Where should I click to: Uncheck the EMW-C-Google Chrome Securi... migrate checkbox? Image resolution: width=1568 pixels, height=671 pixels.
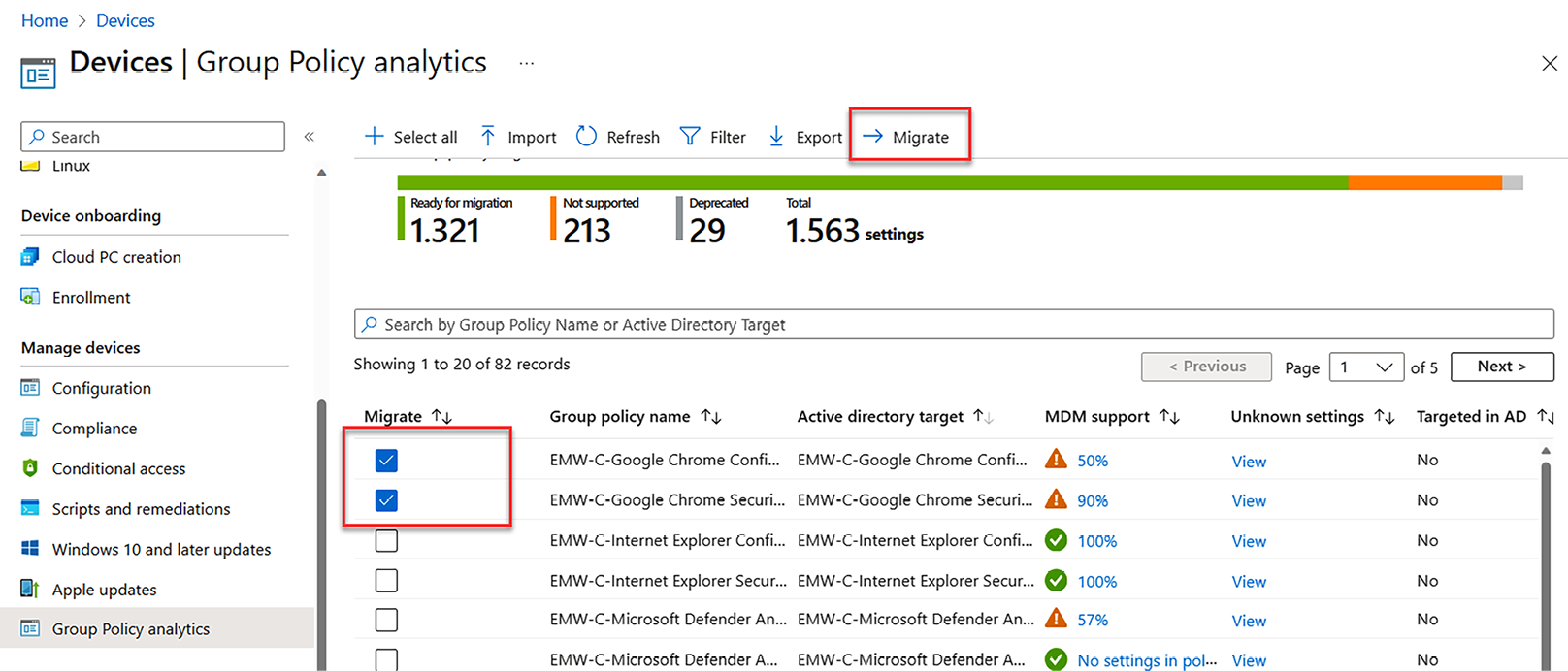point(386,500)
